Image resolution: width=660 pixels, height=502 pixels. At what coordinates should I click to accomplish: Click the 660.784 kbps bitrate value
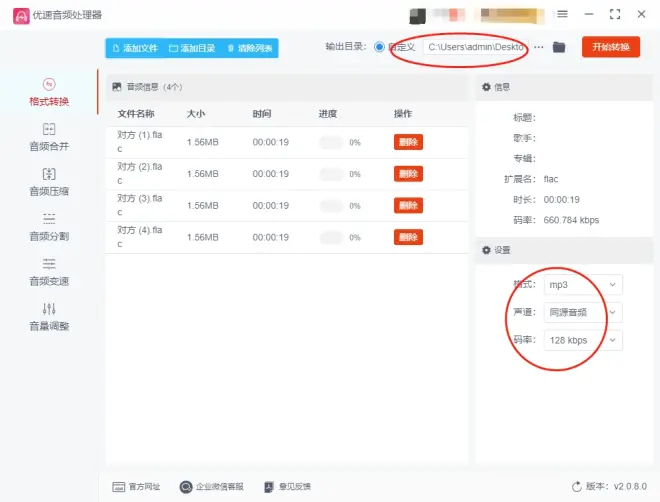click(x=571, y=220)
